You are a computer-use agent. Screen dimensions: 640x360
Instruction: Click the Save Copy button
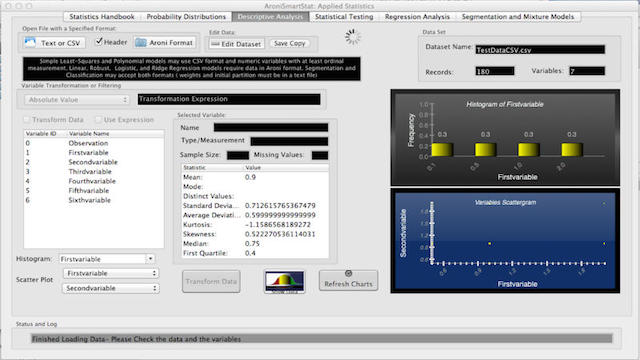pos(290,43)
